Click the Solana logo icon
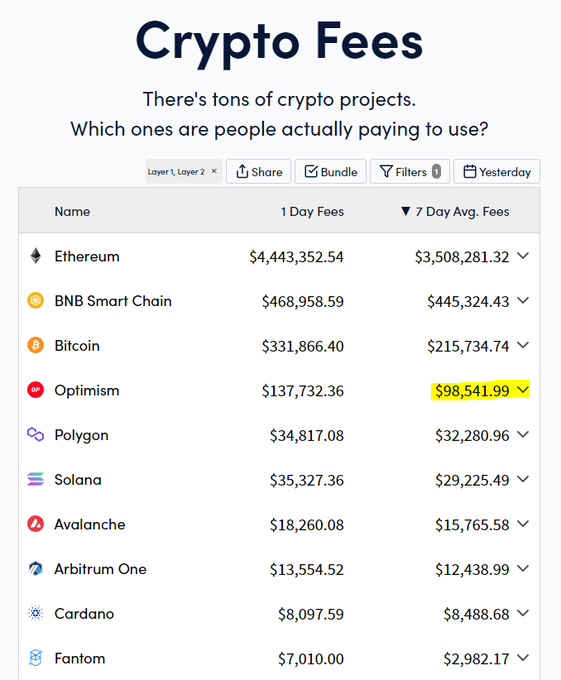 click(x=36, y=479)
